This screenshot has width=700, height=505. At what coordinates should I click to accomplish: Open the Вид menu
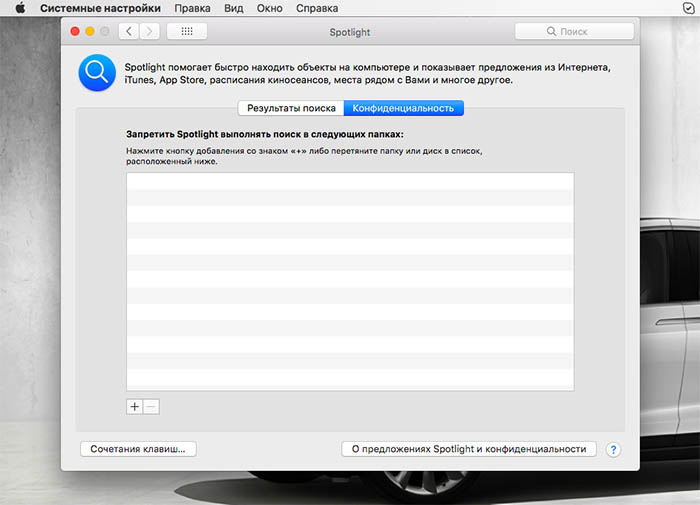click(234, 8)
